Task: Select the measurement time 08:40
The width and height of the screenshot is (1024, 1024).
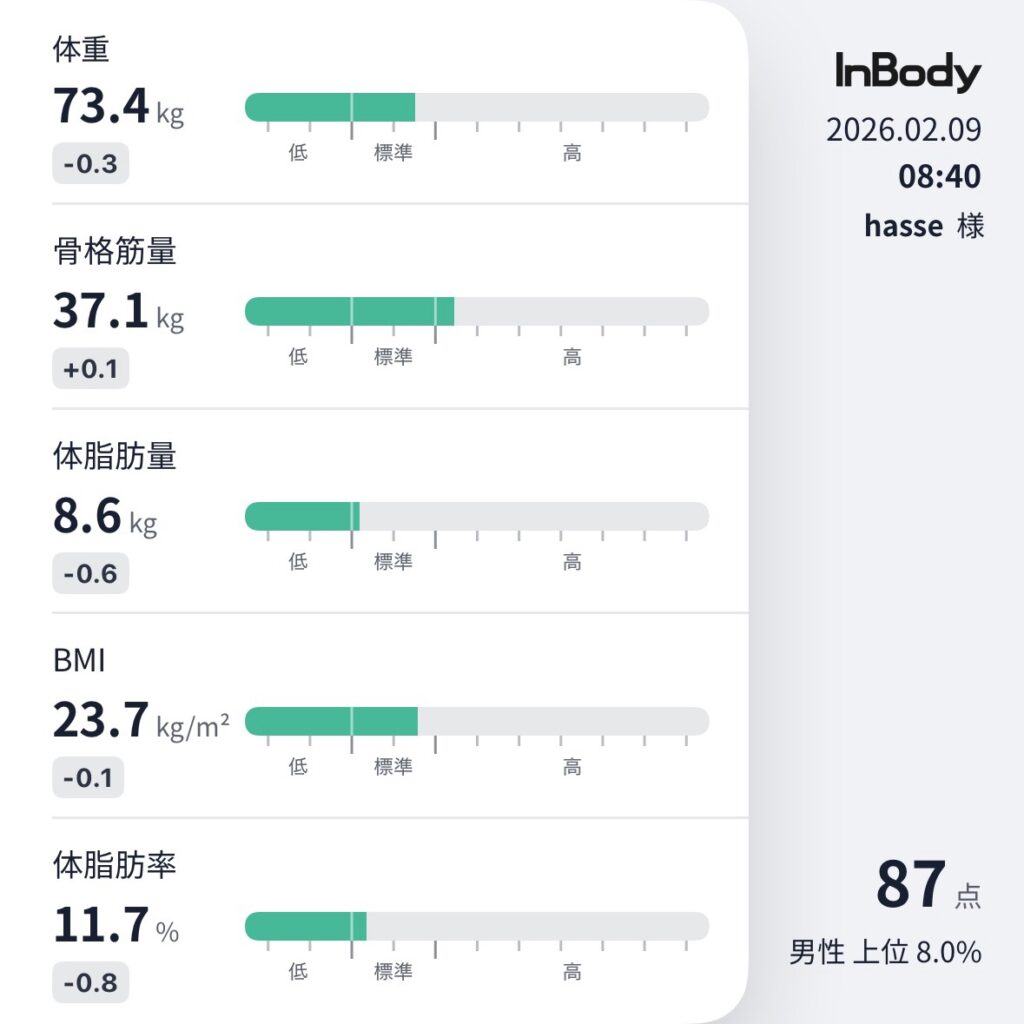Action: [939, 177]
